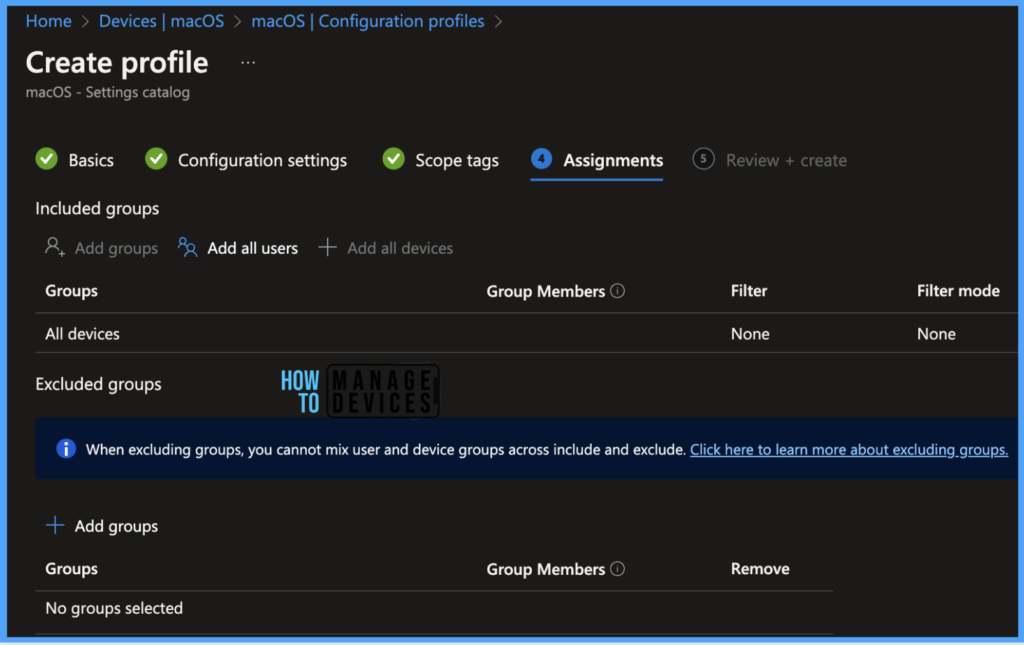Switch to the Configuration settings step
This screenshot has width=1024, height=645.
tap(262, 160)
